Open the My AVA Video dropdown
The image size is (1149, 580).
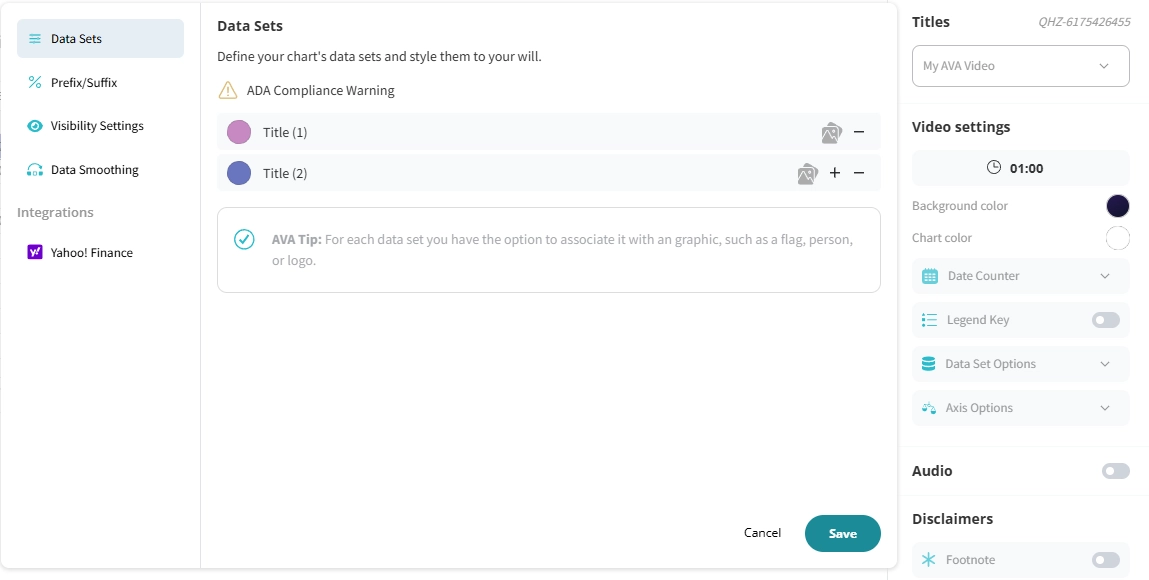click(1021, 66)
